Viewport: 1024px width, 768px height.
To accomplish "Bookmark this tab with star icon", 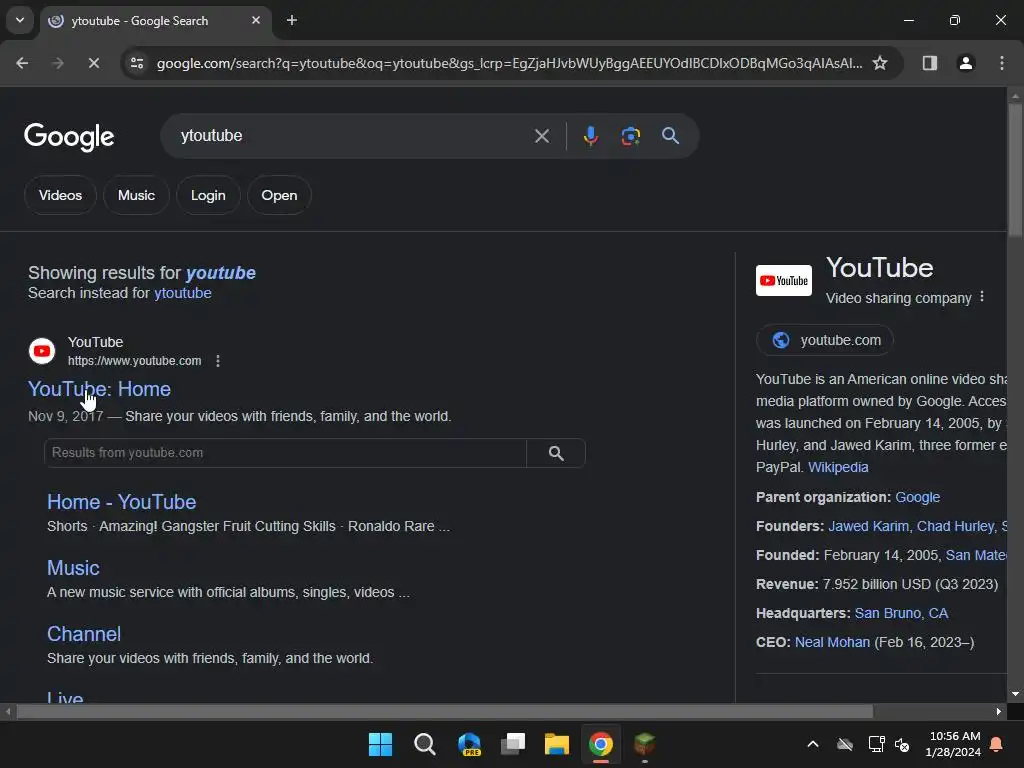I will pyautogui.click(x=880, y=63).
